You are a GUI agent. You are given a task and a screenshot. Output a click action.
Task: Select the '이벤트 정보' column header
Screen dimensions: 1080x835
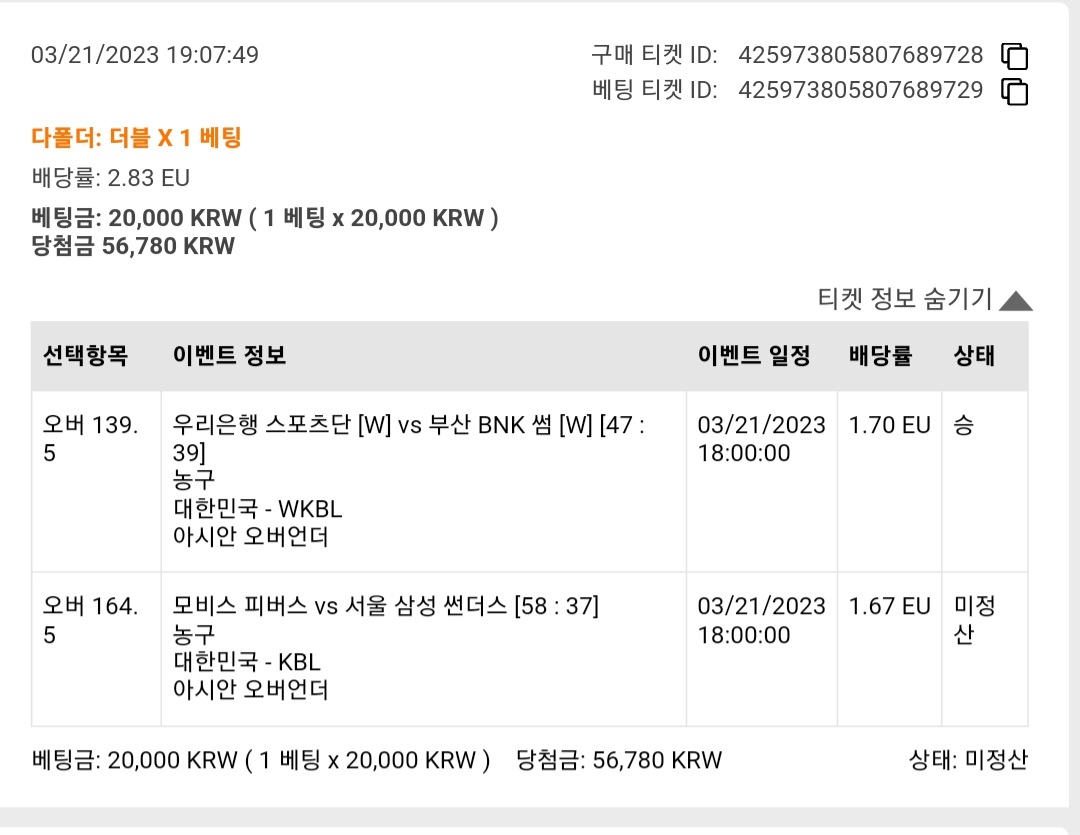pyautogui.click(x=229, y=355)
